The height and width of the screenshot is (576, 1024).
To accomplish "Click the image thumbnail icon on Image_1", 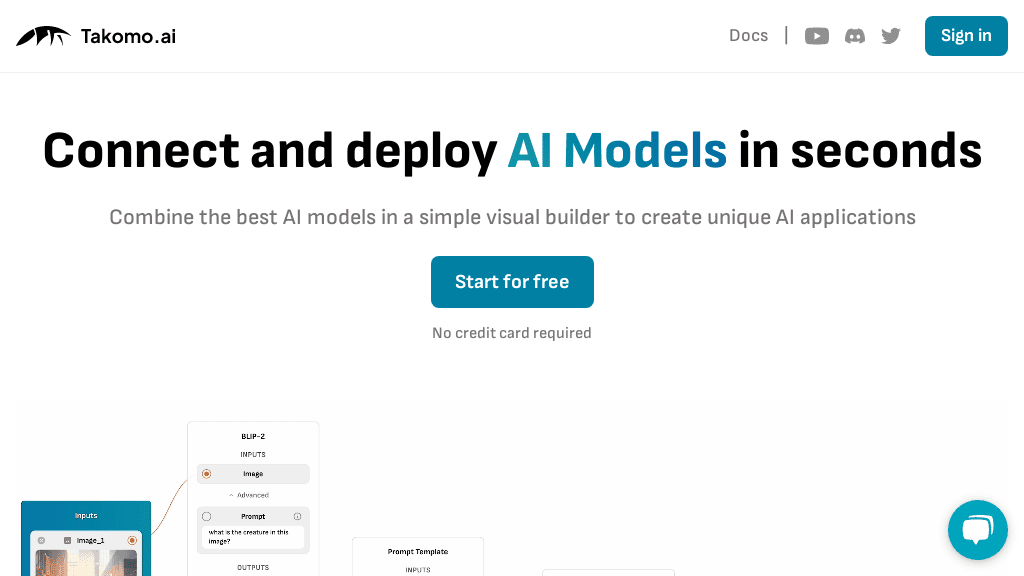I will click(x=66, y=541).
